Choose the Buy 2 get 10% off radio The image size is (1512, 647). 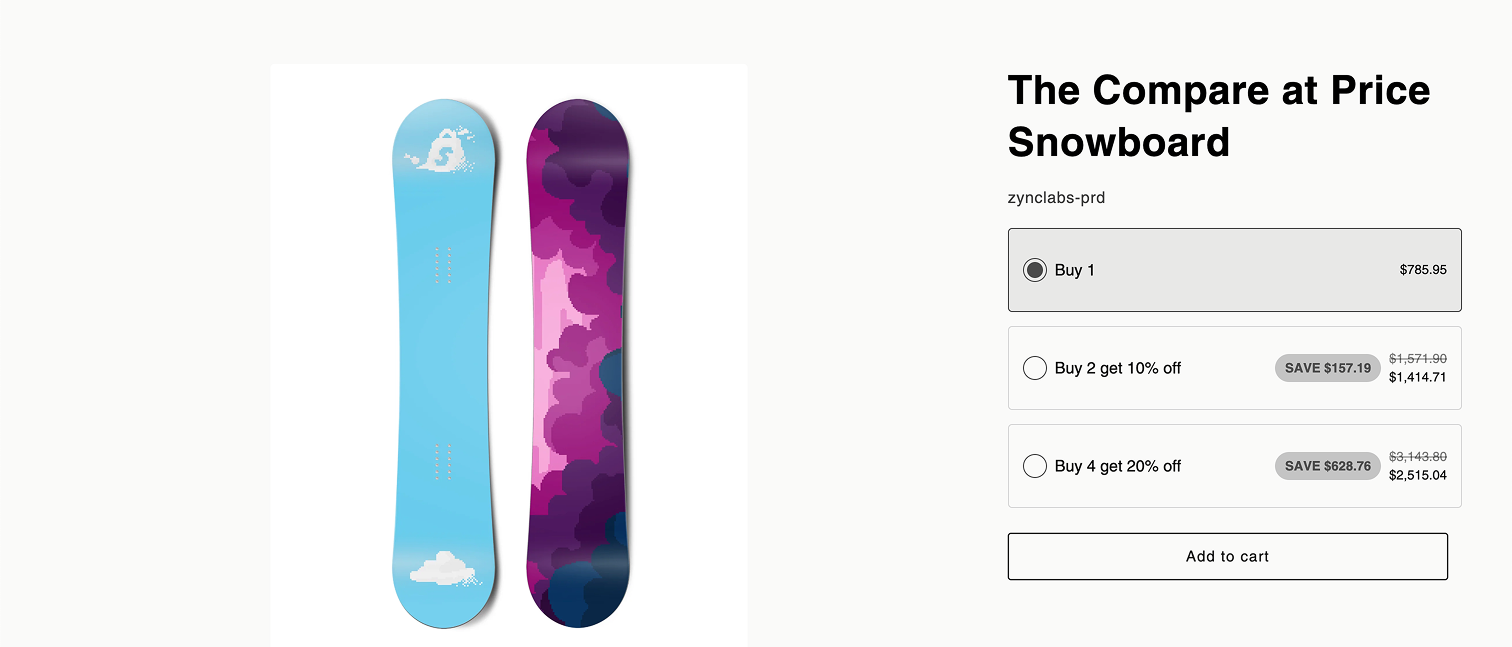[x=1035, y=368]
